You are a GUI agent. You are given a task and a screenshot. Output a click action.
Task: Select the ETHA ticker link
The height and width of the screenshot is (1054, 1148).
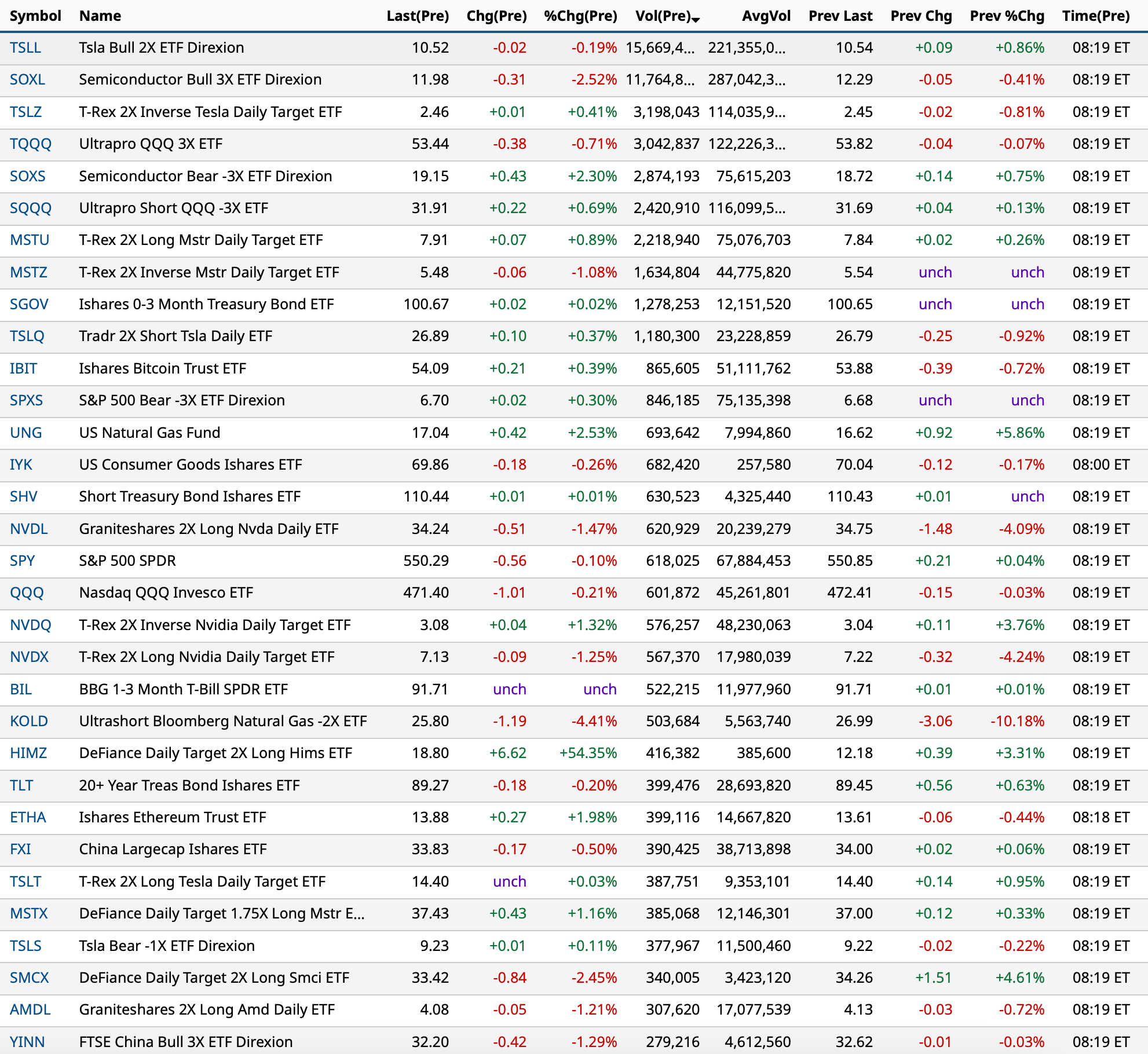click(x=28, y=818)
